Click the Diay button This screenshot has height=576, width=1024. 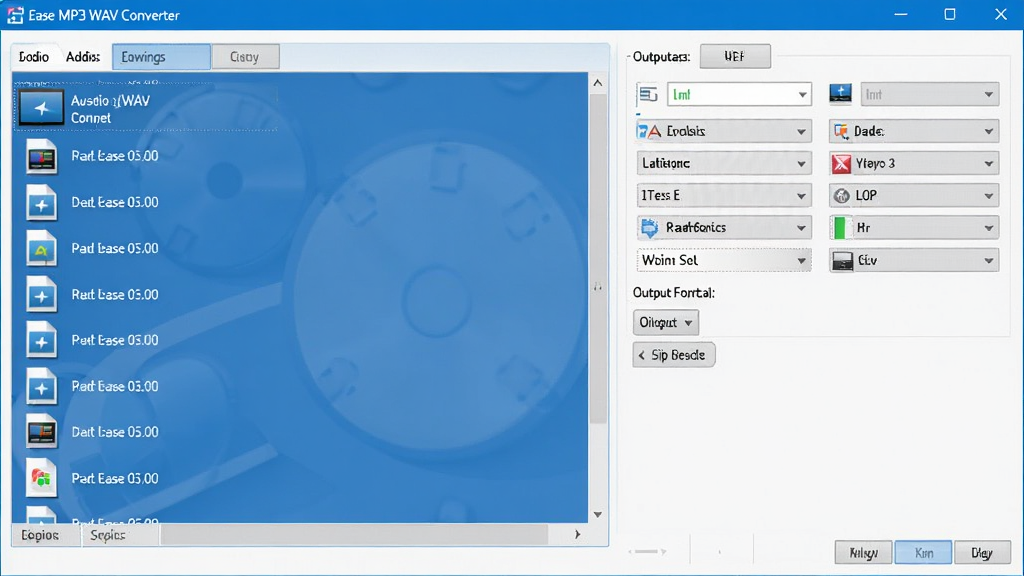pyautogui.click(x=982, y=552)
